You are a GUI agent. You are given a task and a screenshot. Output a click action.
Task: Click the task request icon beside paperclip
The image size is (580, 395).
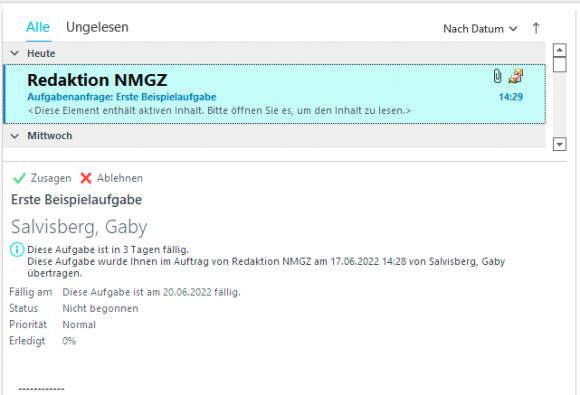point(516,76)
